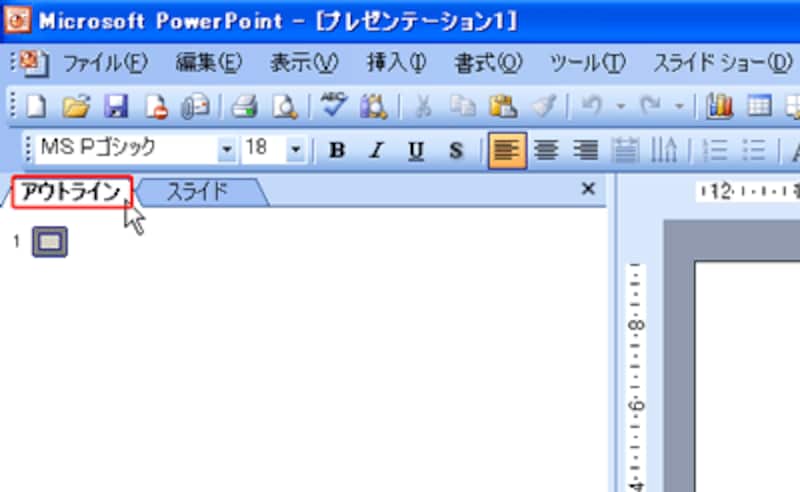Open the 書式(O) menu
This screenshot has width=800, height=492.
pyautogui.click(x=488, y=63)
